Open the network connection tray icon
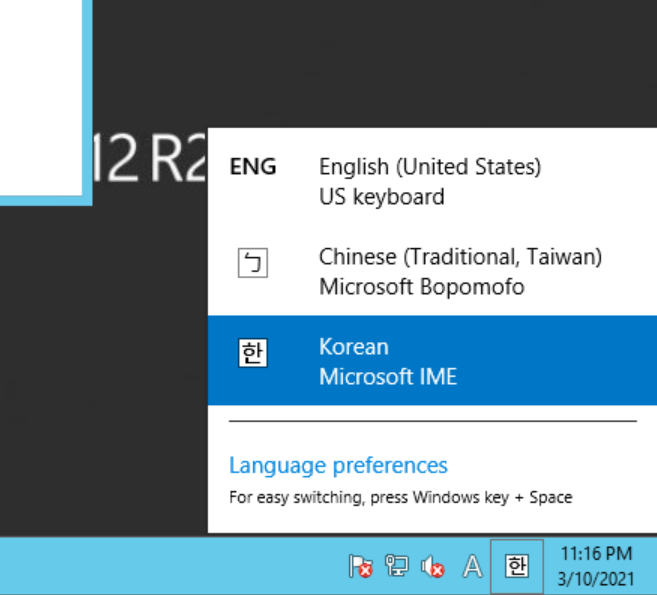Screen dimensions: 657x595 [396, 566]
